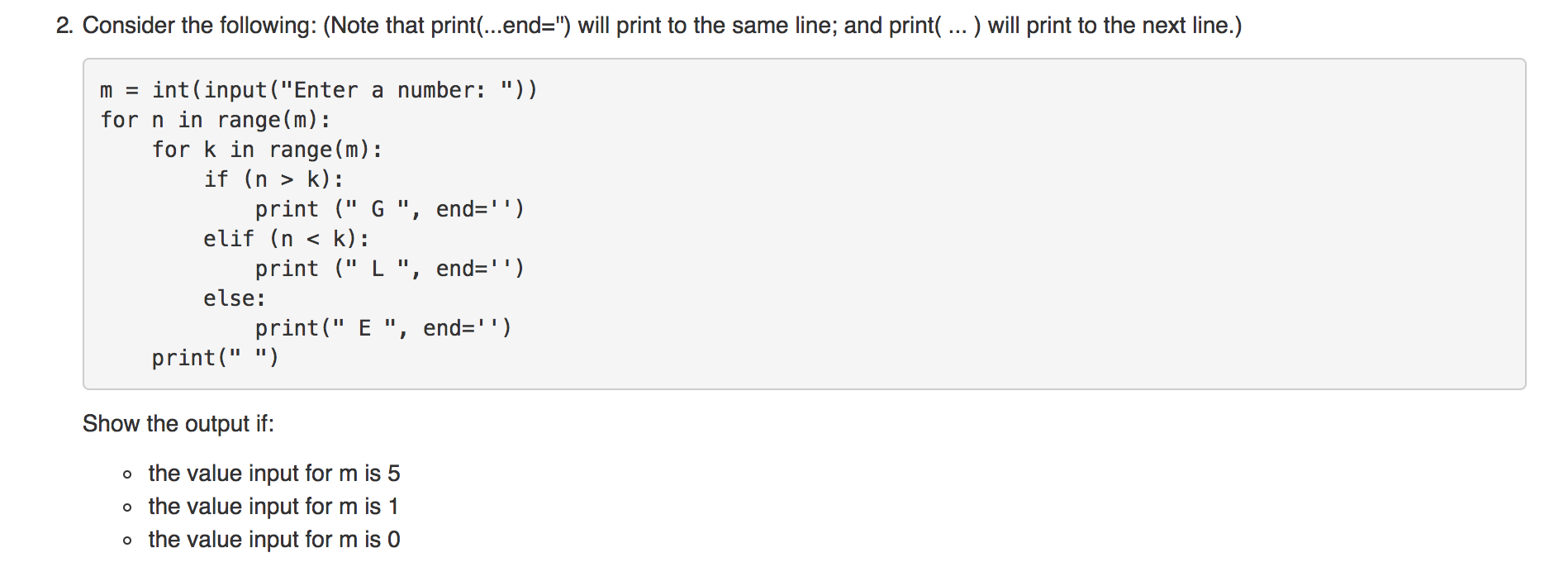Click the "for n in range(m):" line
The image size is (1568, 567).
tap(215, 120)
